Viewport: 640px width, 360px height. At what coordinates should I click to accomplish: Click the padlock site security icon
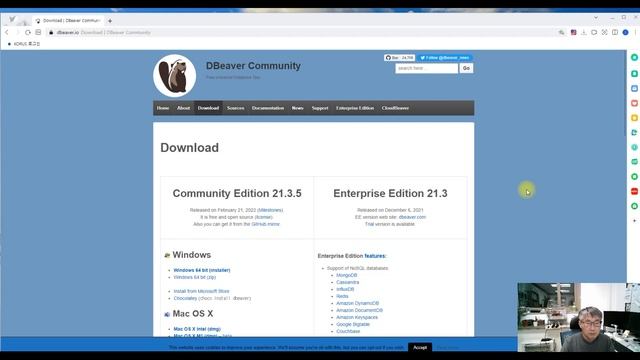[51, 32]
